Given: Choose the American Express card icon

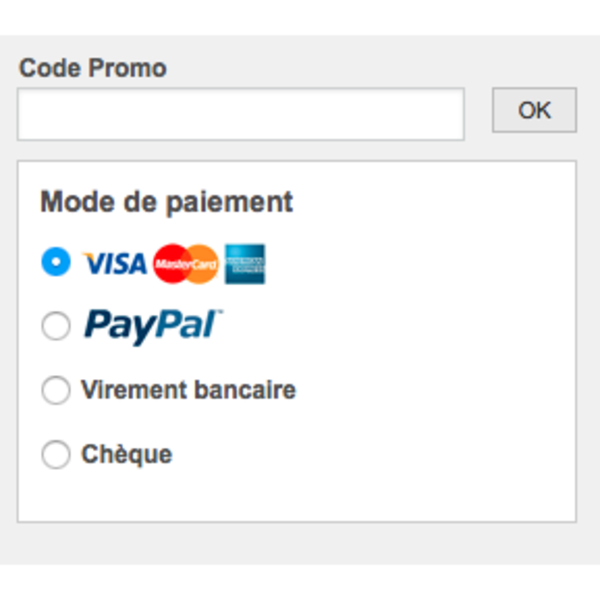Looking at the screenshot, I should point(245,263).
